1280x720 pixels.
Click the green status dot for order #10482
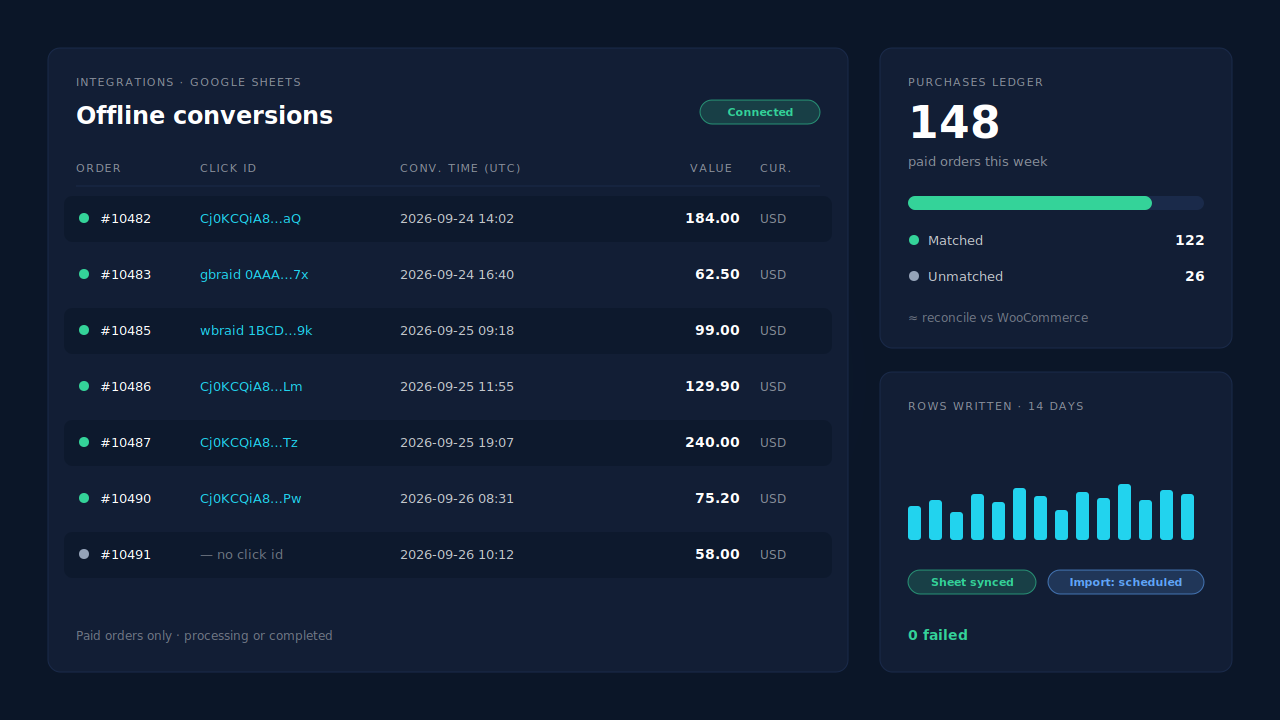84,218
